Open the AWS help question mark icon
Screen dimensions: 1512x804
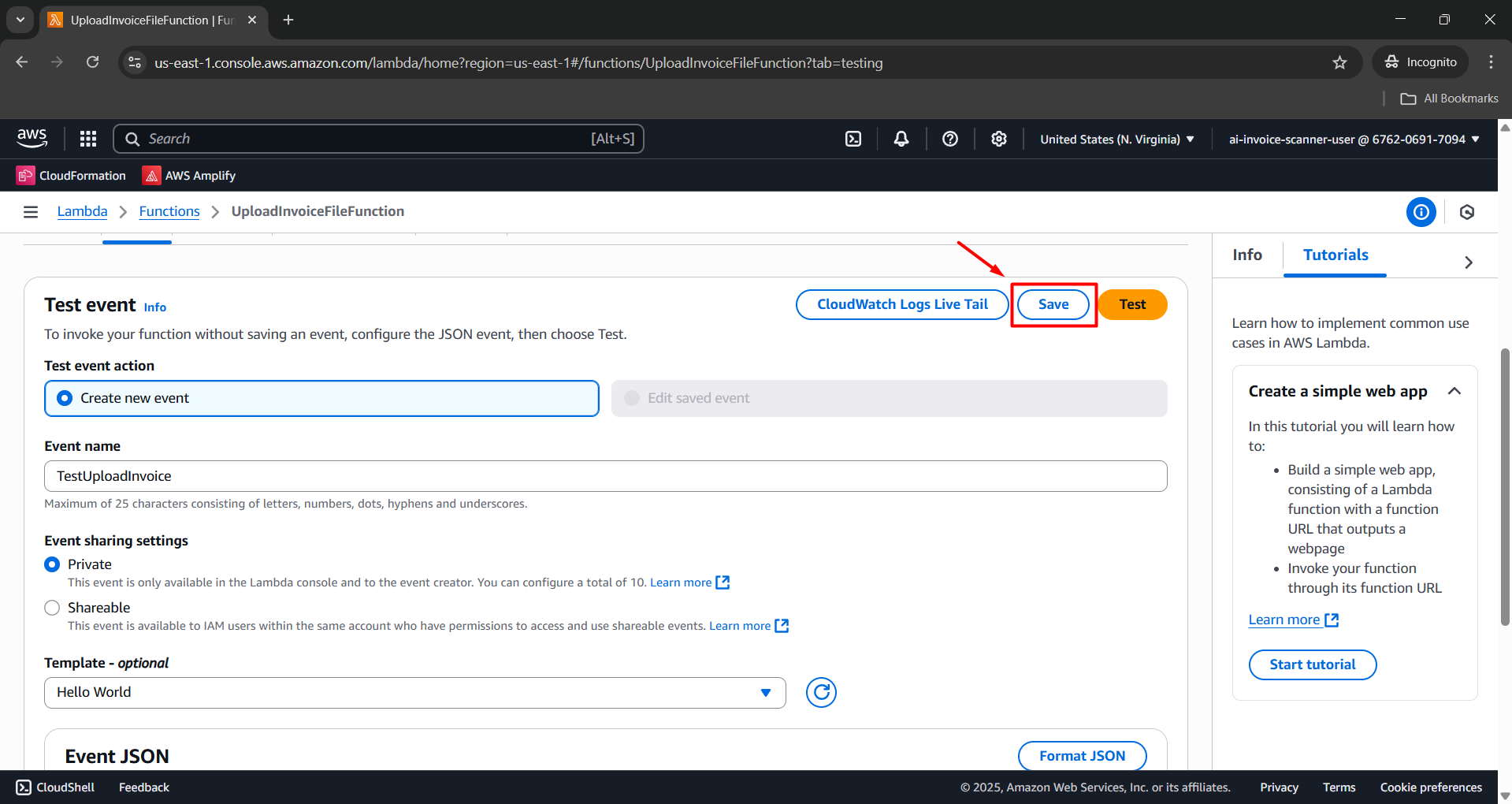click(950, 139)
